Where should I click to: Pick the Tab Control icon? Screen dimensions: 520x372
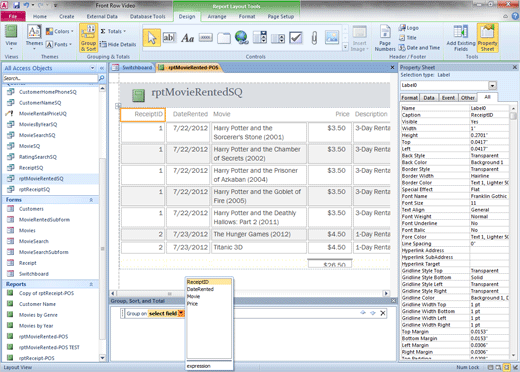pyautogui.click(x=224, y=38)
